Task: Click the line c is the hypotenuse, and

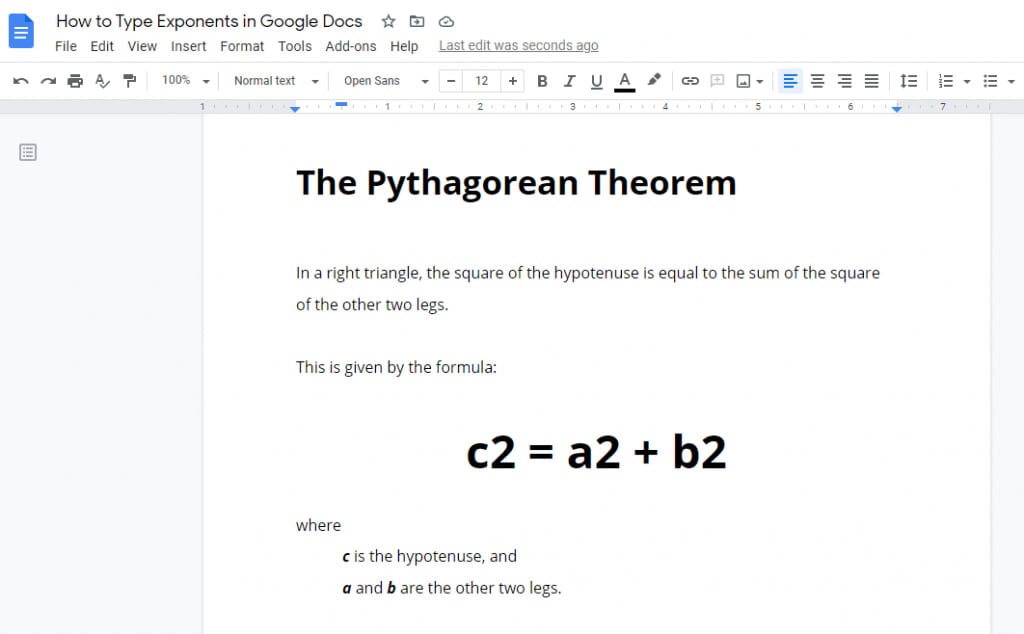Action: tap(430, 556)
